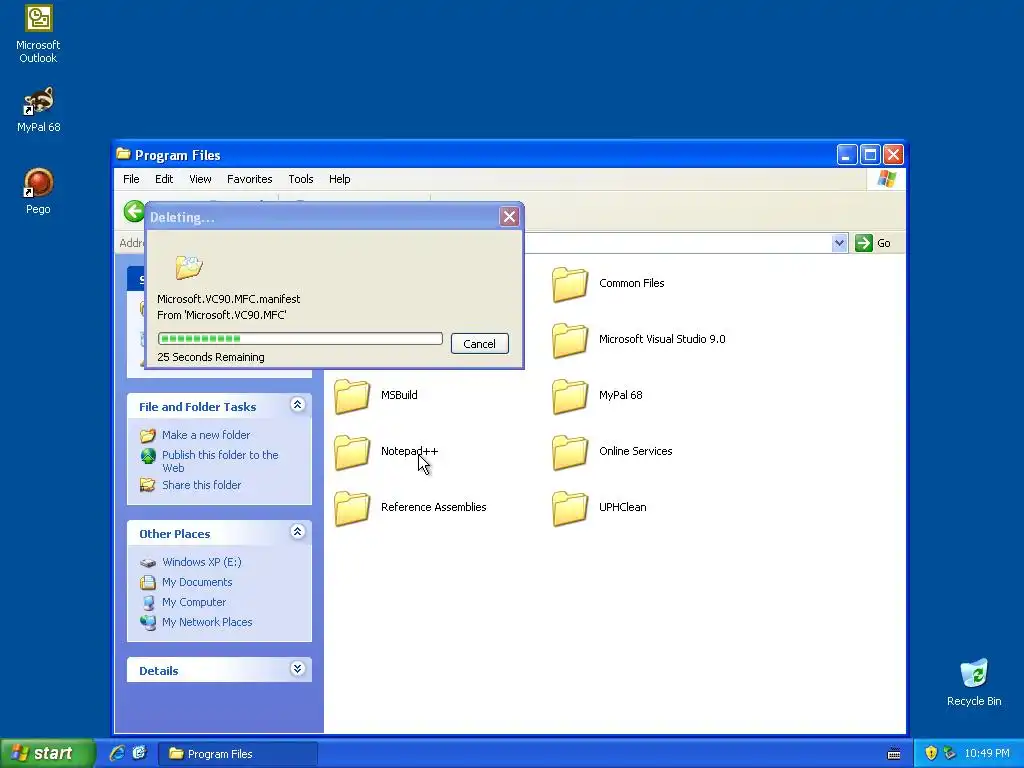Screen dimensions: 1024x768
Task: Select the MSBuild folder icon
Action: [x=351, y=396]
